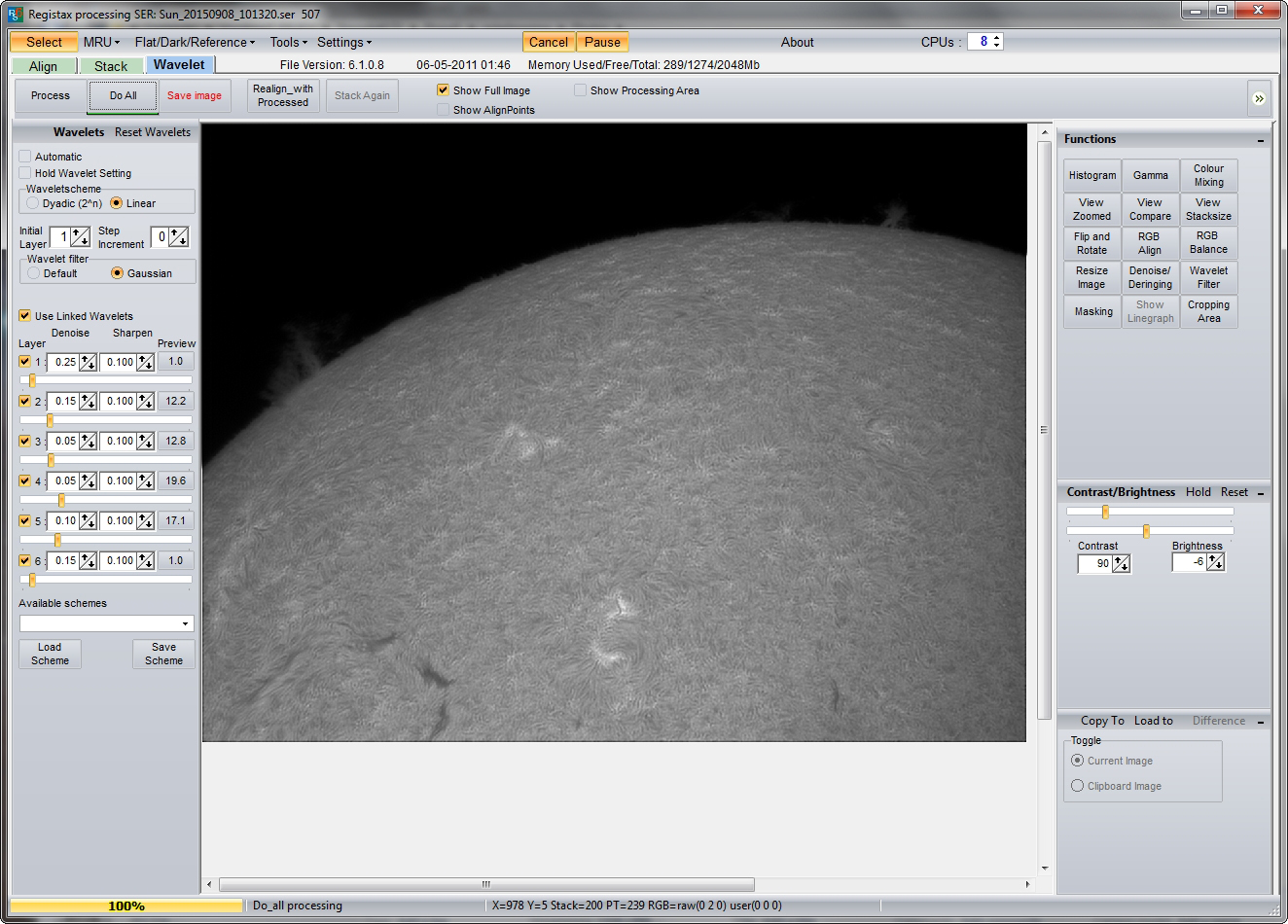The width and height of the screenshot is (1288, 924).
Task: Open the About menu item
Action: pyautogui.click(x=797, y=42)
